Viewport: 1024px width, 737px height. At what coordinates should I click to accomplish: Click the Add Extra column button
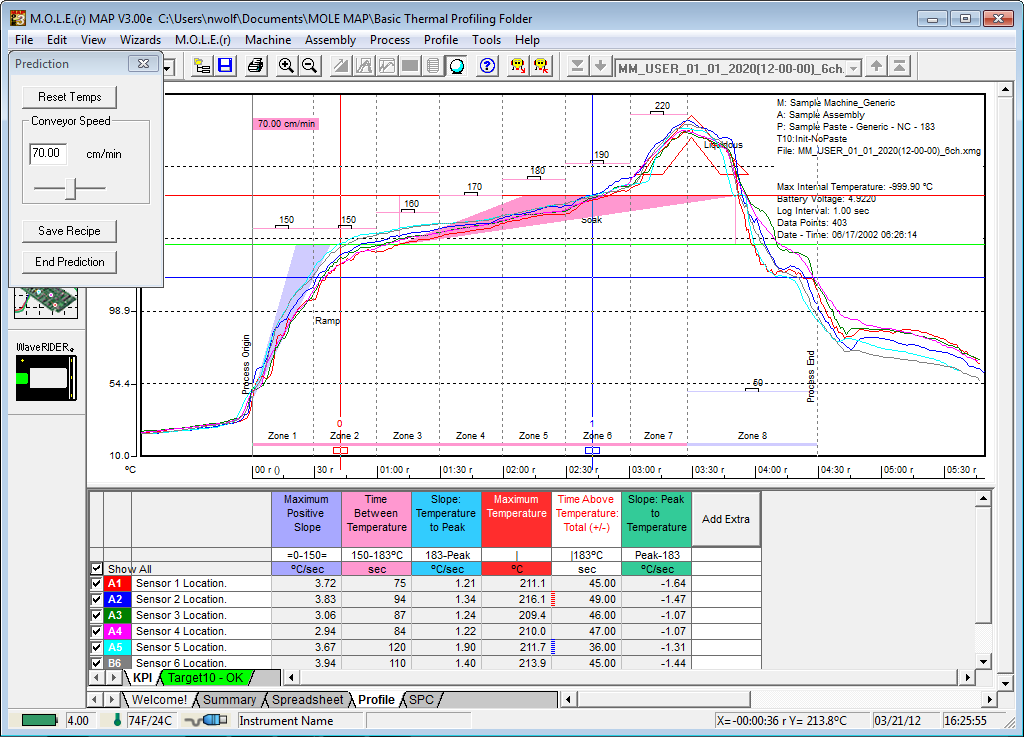[726, 519]
